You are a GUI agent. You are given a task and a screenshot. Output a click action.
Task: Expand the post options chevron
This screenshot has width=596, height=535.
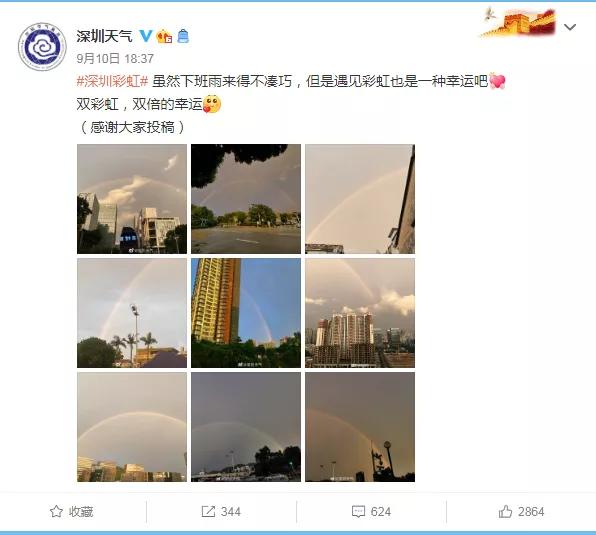[570, 27]
